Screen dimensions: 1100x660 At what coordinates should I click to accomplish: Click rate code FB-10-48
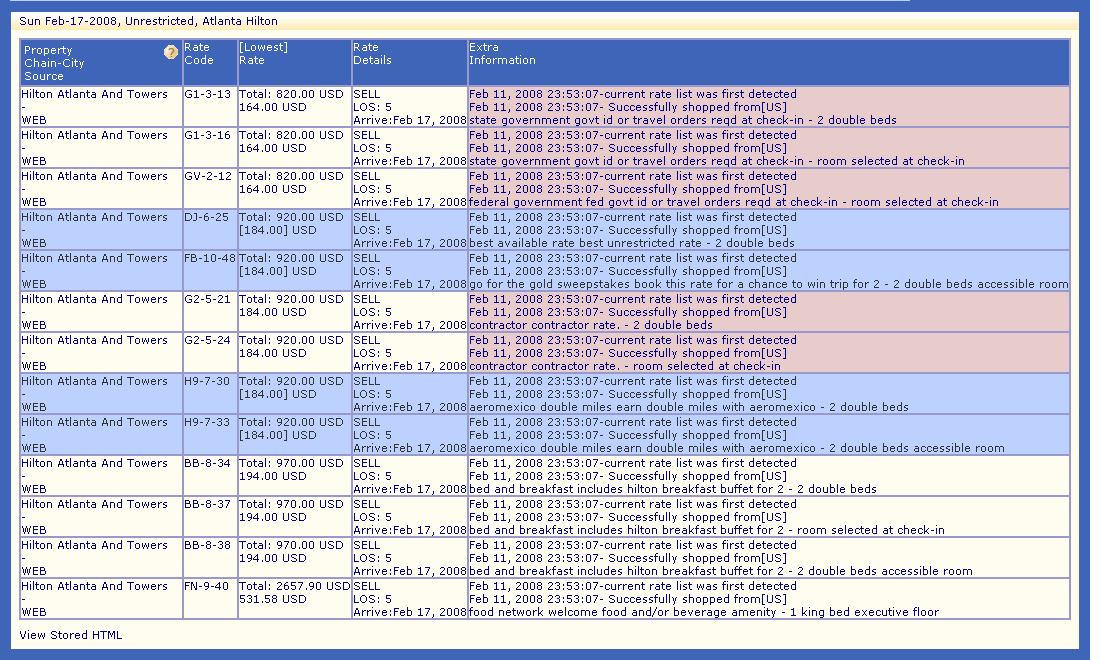point(210,258)
